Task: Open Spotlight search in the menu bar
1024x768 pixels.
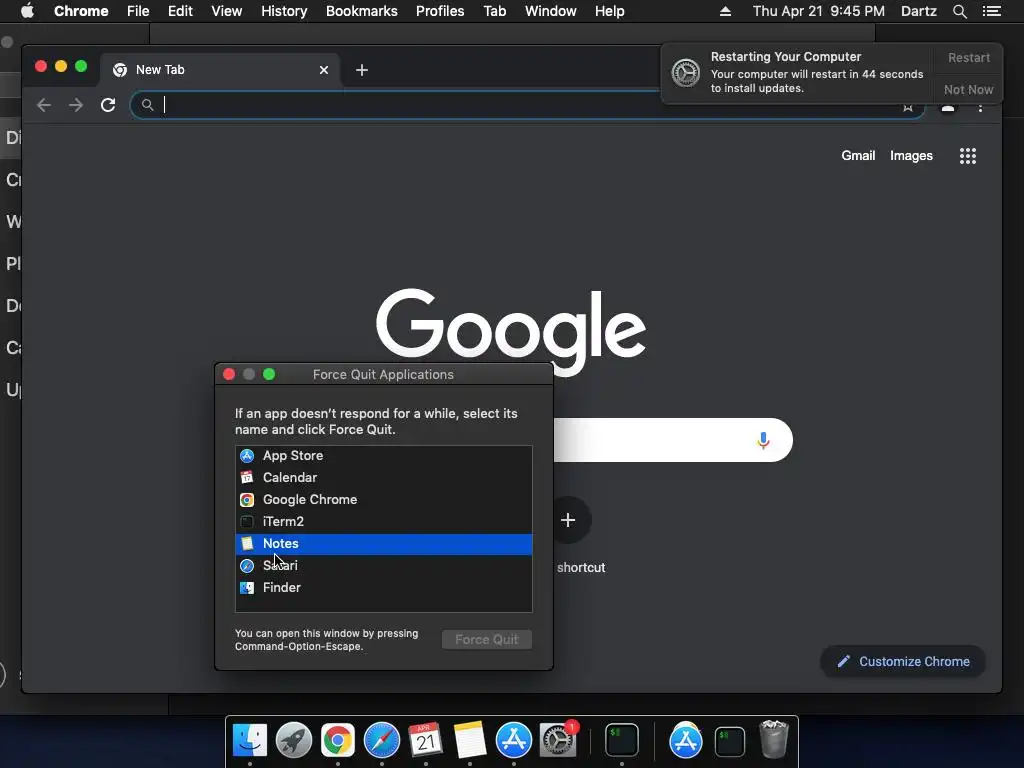Action: [x=959, y=11]
